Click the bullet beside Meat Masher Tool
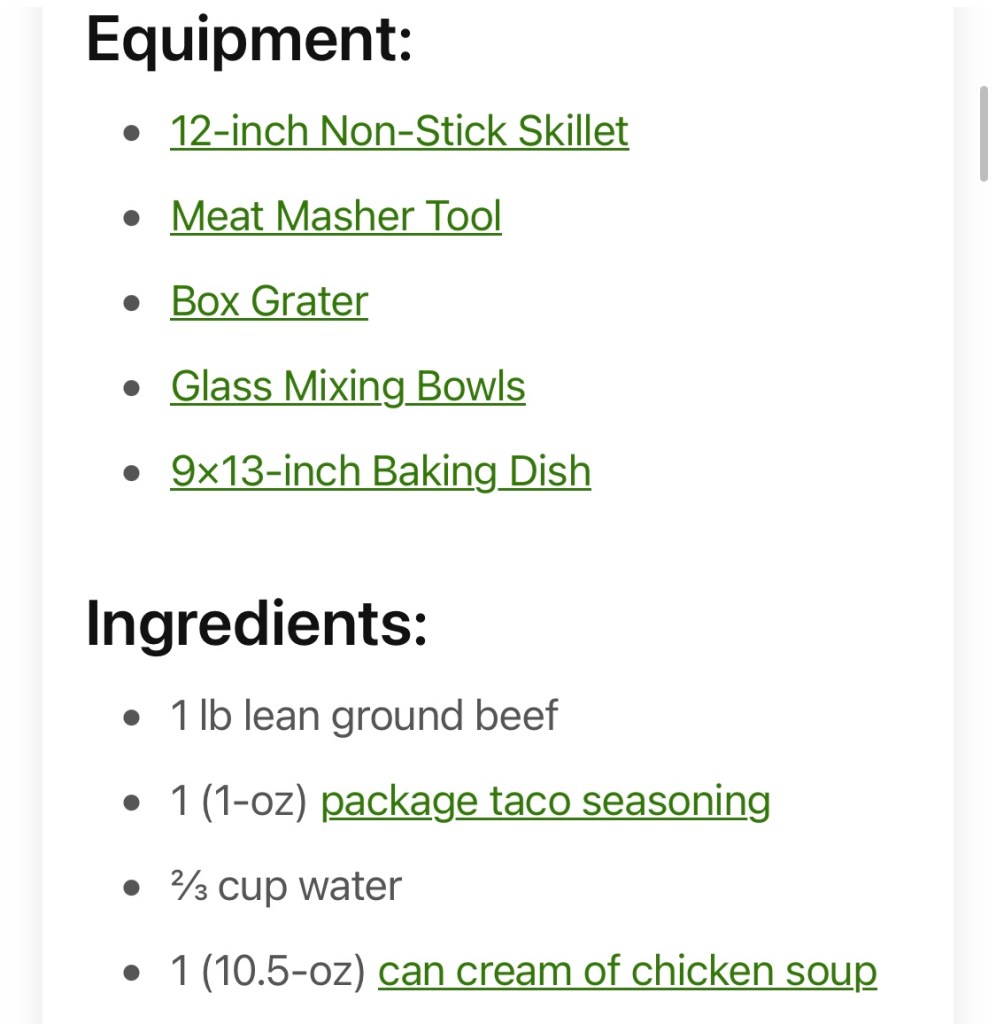 click(x=131, y=218)
